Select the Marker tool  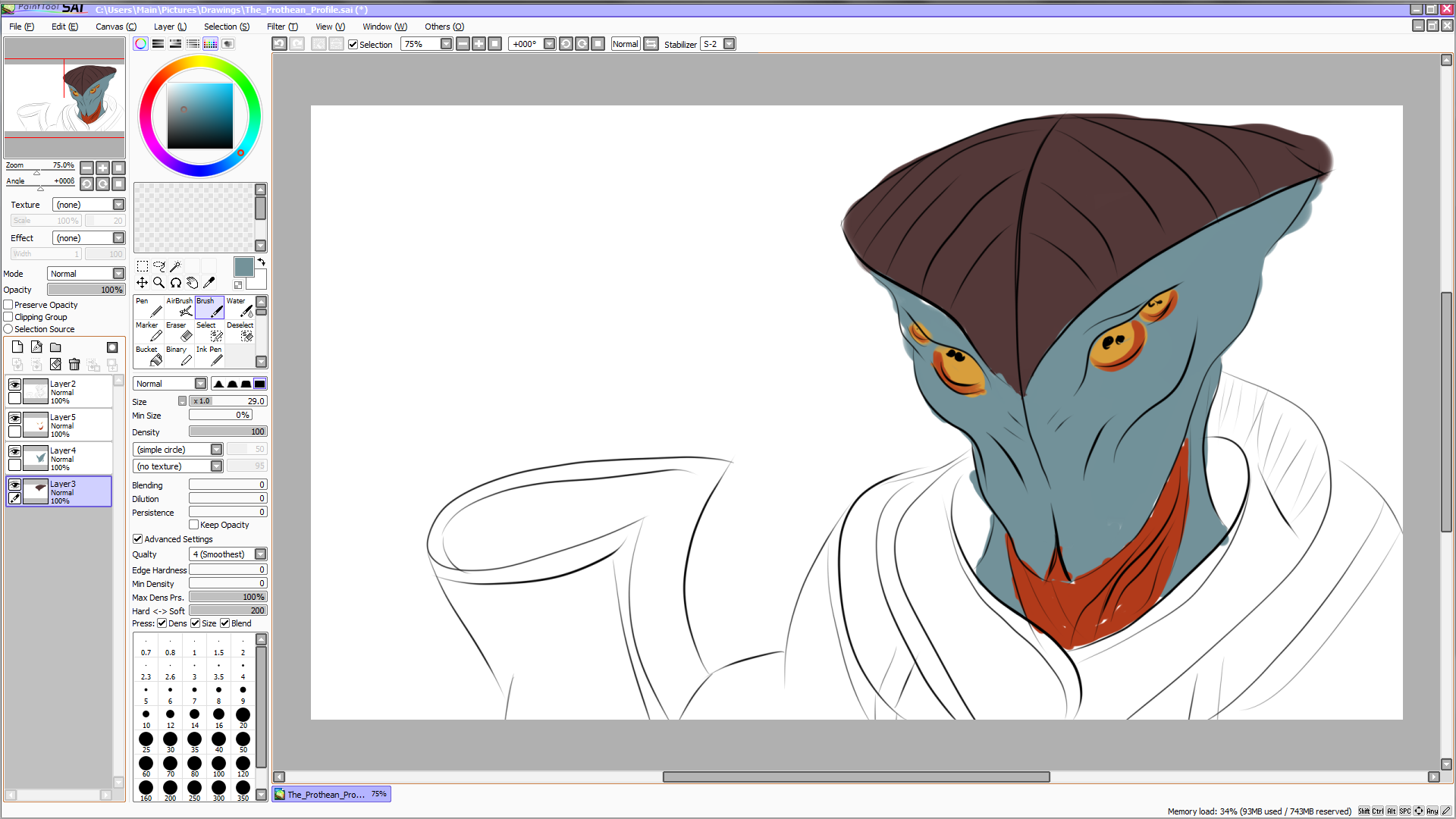click(x=149, y=331)
